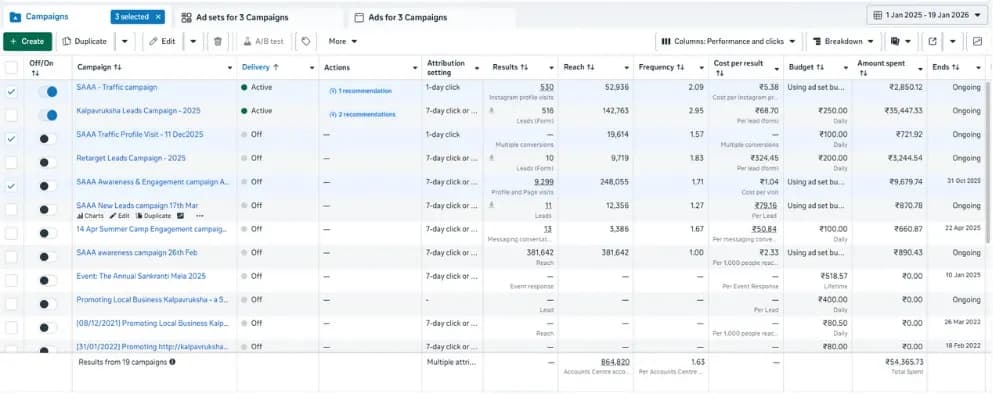Open Columns: Performance and clicks dropdown
993x394 pixels.
coord(728,41)
